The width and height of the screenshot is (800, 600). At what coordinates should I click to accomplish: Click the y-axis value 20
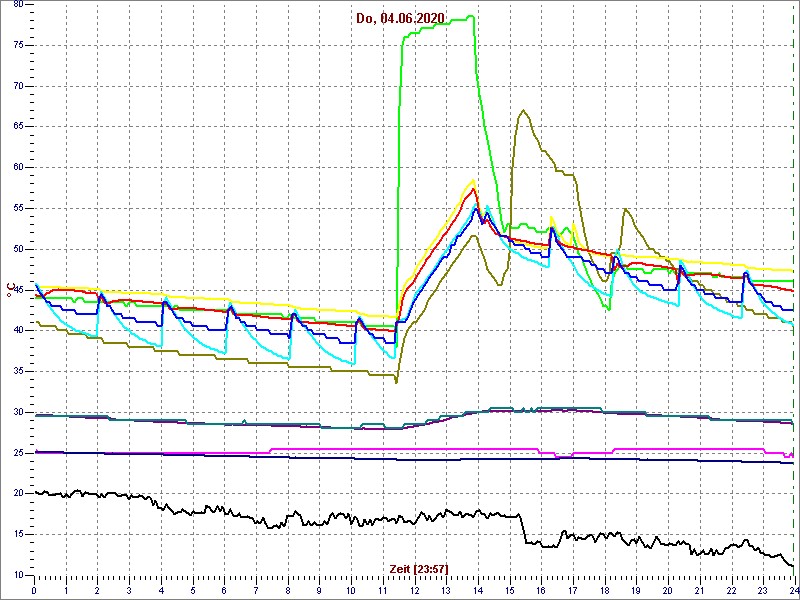pyautogui.click(x=18, y=494)
